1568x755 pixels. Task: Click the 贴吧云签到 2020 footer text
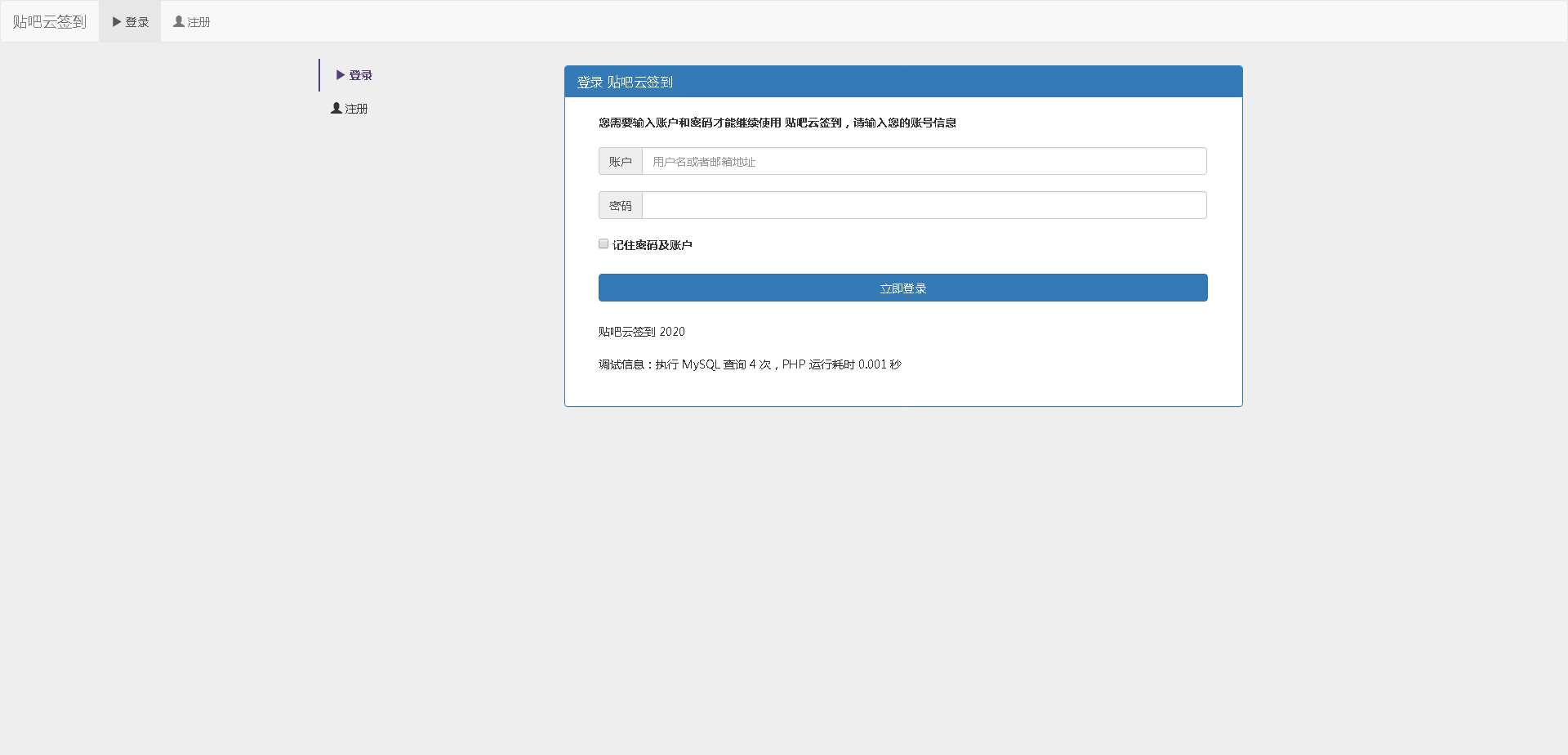(640, 331)
